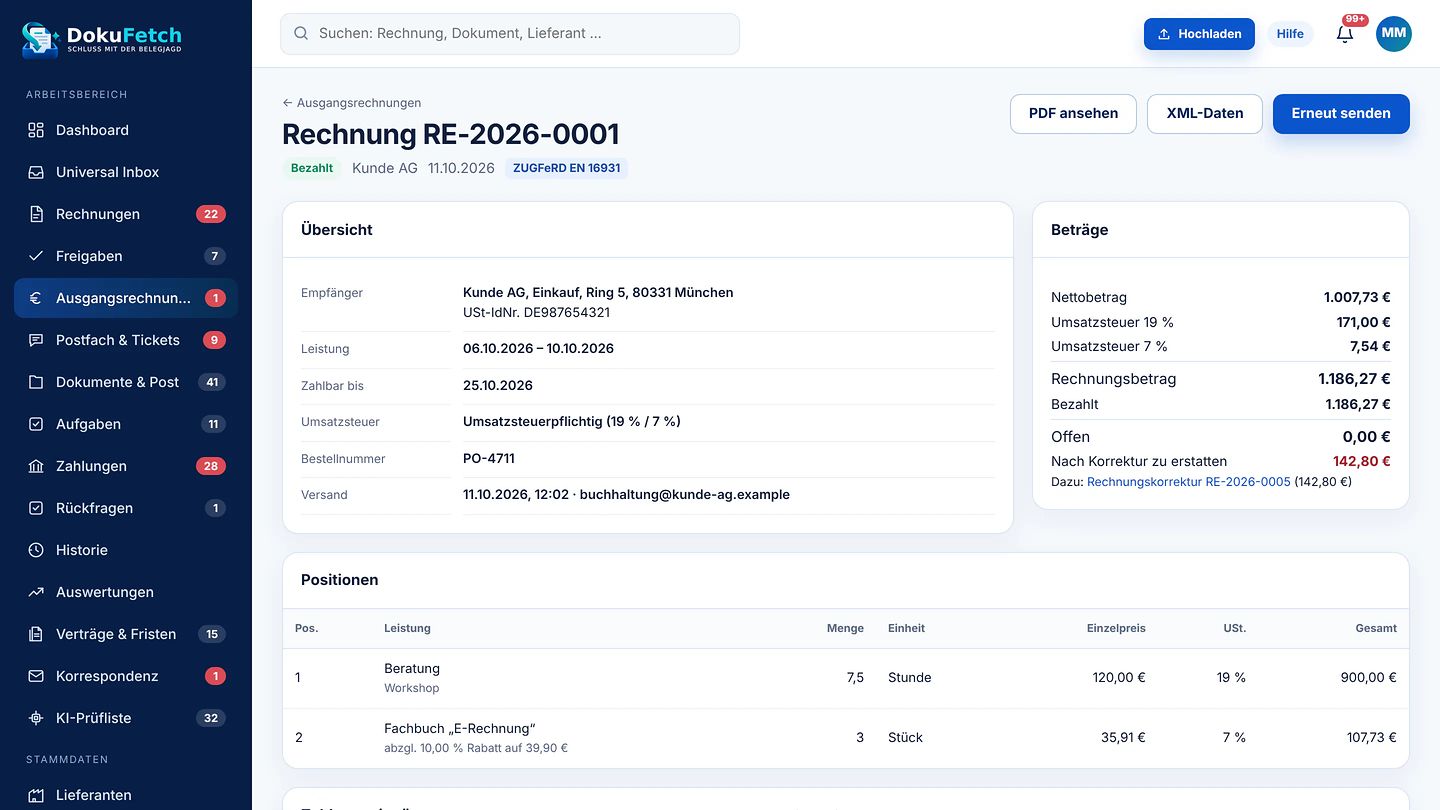This screenshot has height=810, width=1440.
Task: Focus the search field for Rechnung, Dokument
Action: tap(510, 33)
